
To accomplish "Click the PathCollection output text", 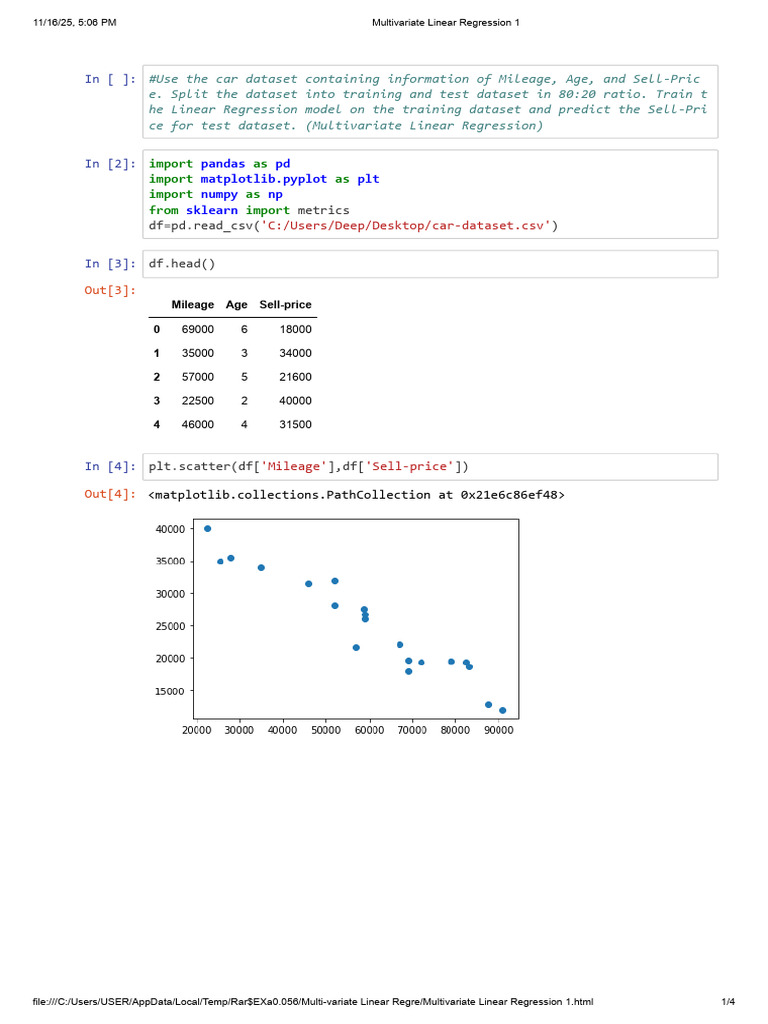I will pyautogui.click(x=357, y=495).
